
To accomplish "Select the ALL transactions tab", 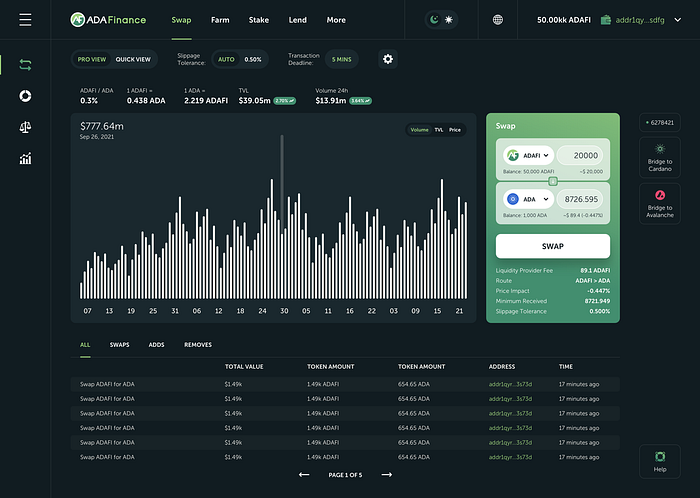I will 85,344.
